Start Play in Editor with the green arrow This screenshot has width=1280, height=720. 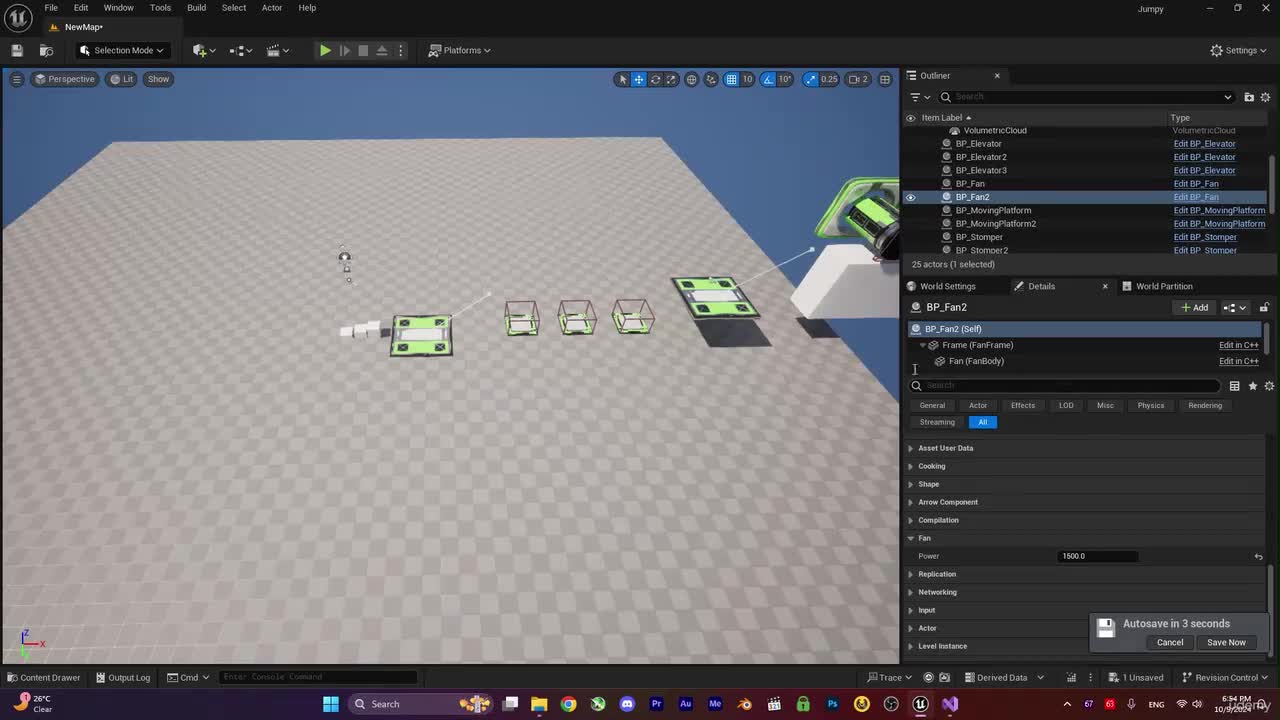point(325,50)
